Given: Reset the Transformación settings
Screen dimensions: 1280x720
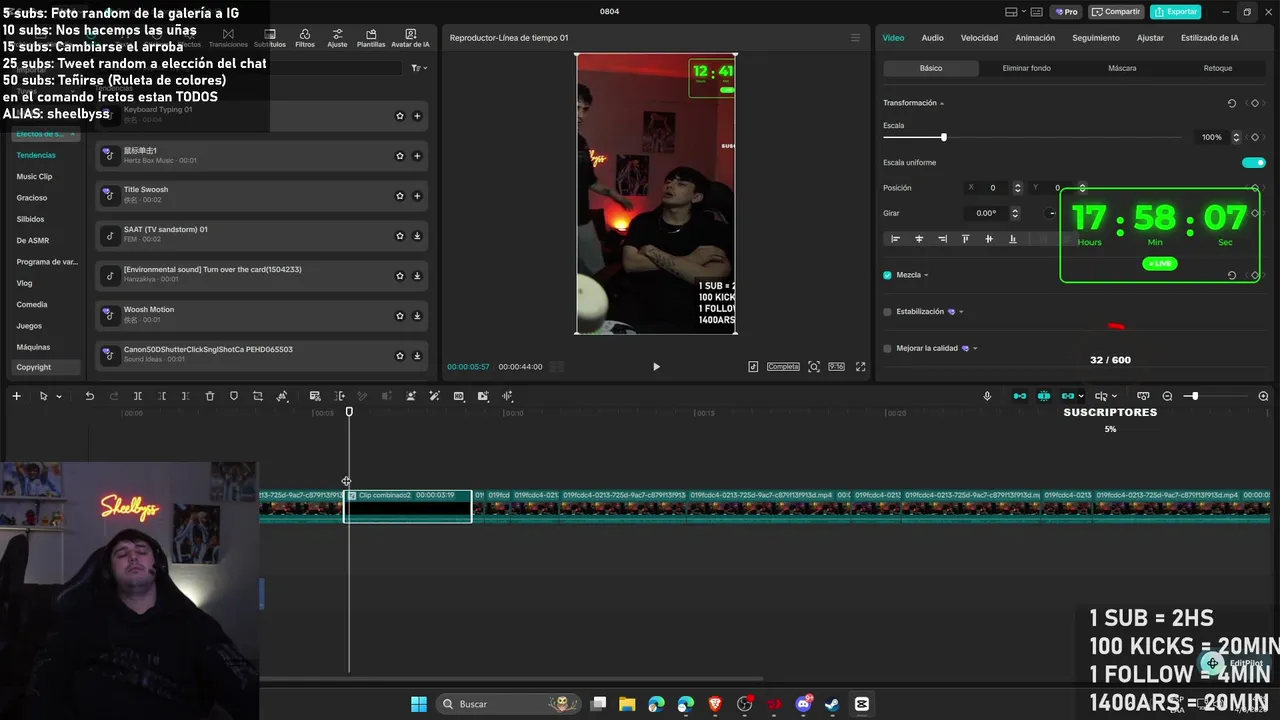Looking at the screenshot, I should tap(1232, 103).
